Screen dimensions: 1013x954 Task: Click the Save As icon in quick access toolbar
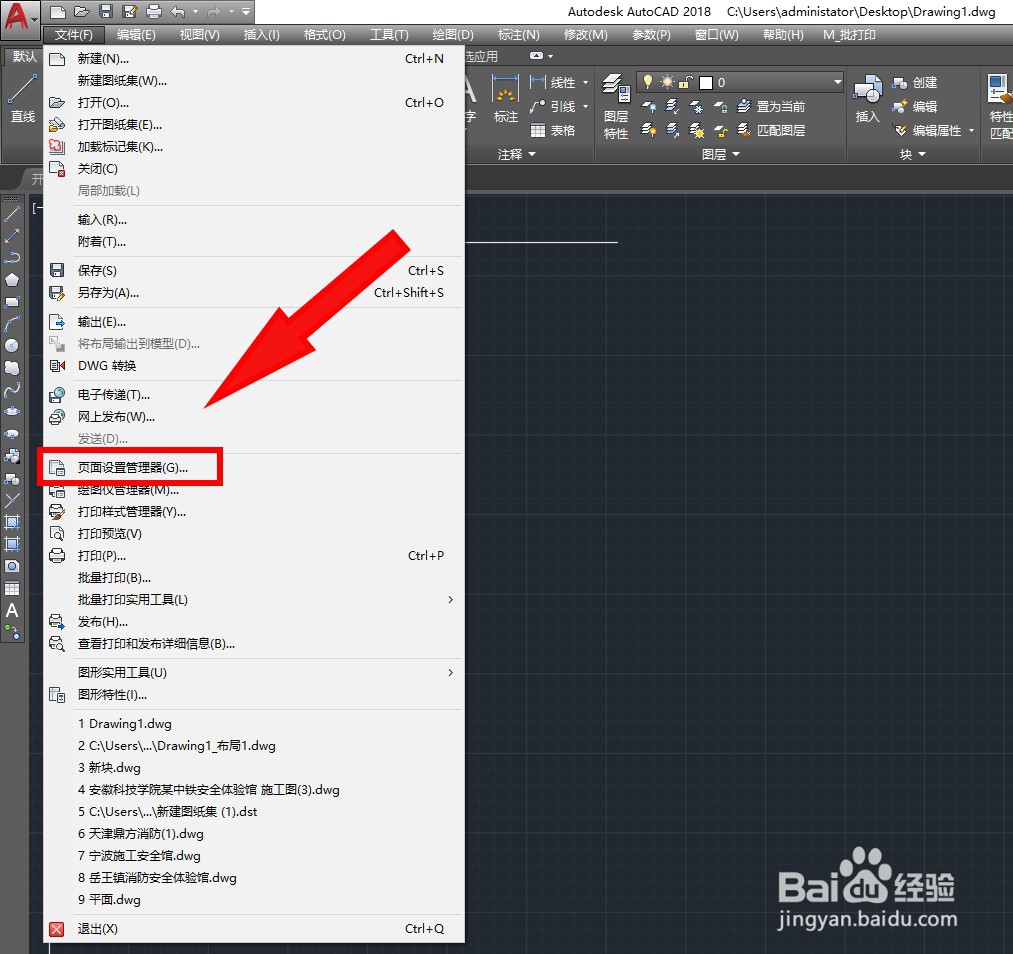pos(130,12)
